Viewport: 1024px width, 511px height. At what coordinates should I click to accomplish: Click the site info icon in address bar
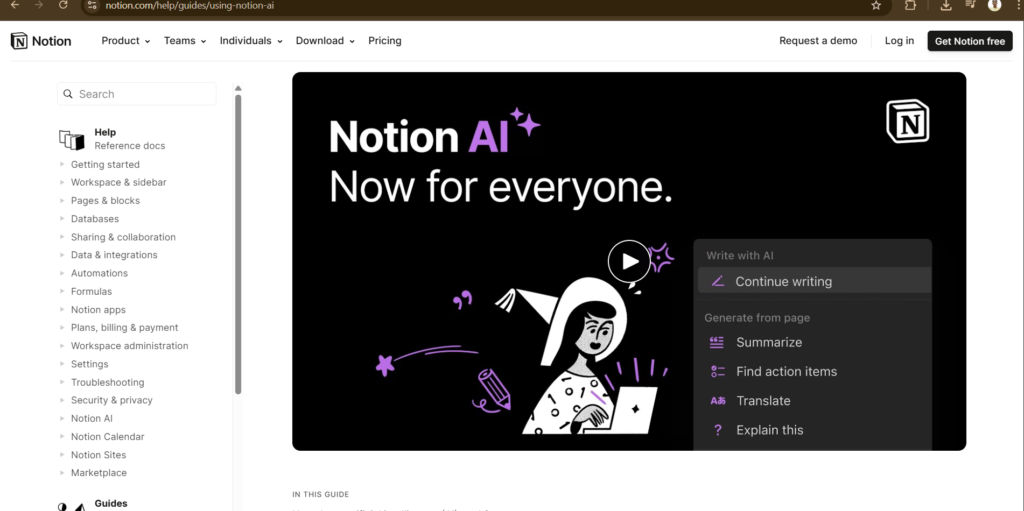[92, 5]
